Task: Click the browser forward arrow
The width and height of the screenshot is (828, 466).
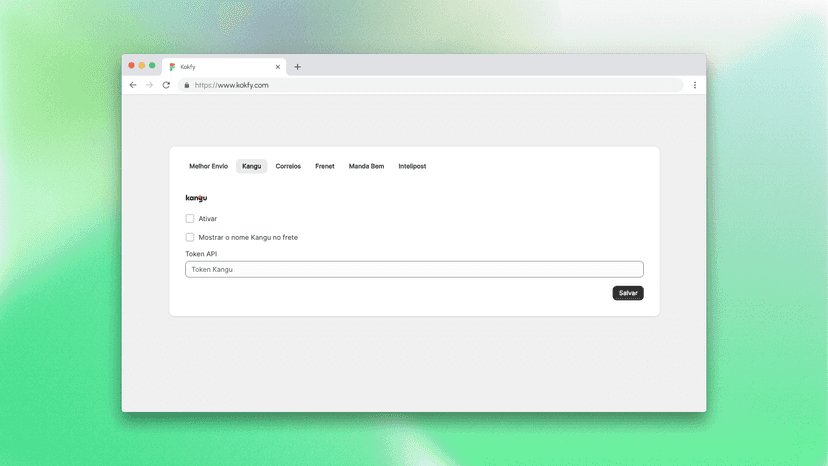Action: [x=149, y=85]
